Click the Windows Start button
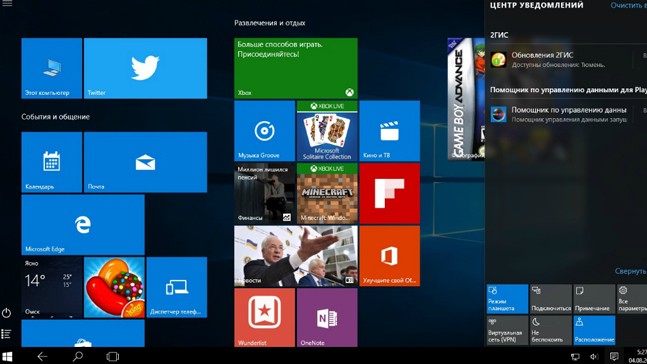Viewport: 647px width, 364px height. pyautogui.click(x=7, y=357)
